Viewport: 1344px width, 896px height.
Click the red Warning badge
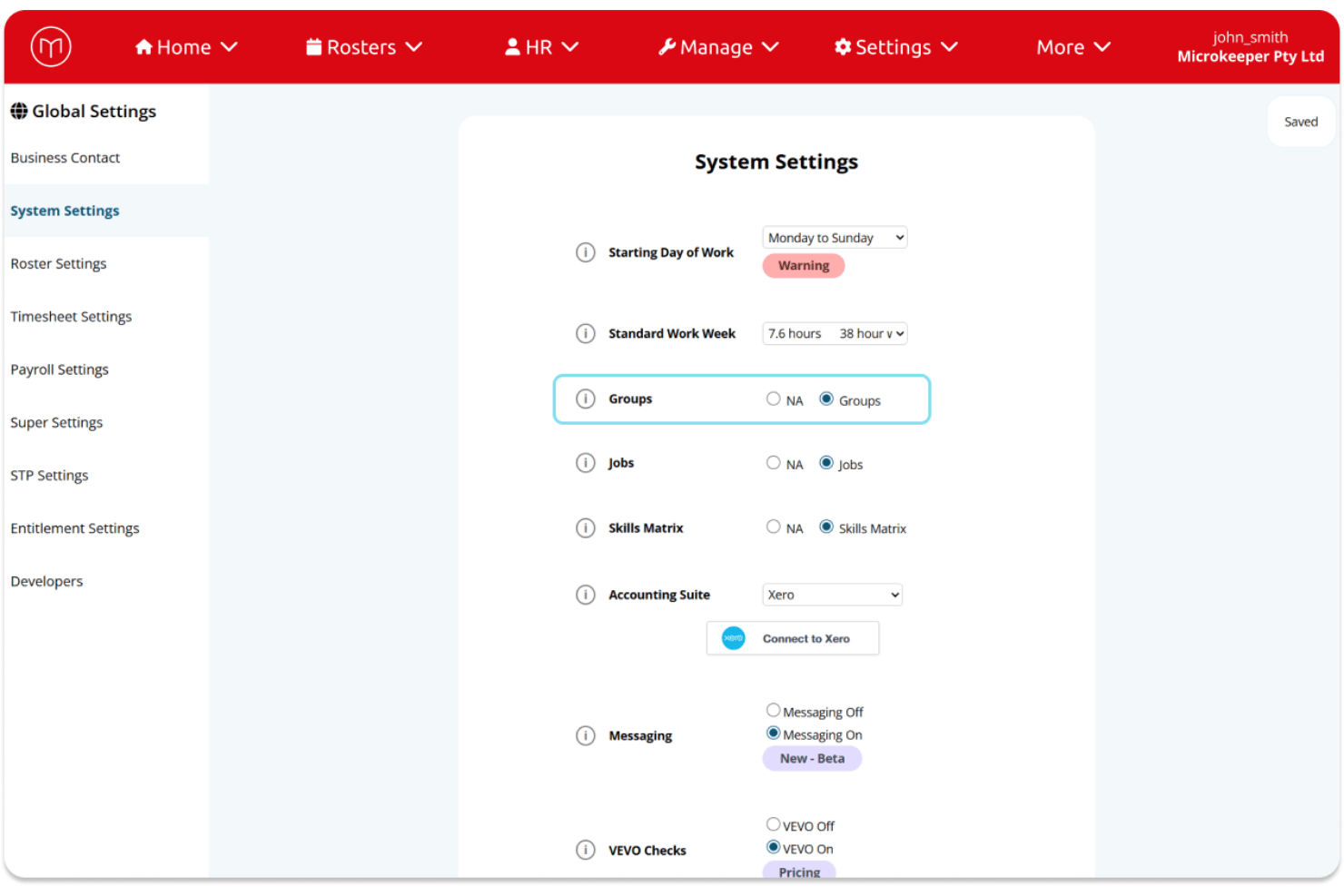804,265
